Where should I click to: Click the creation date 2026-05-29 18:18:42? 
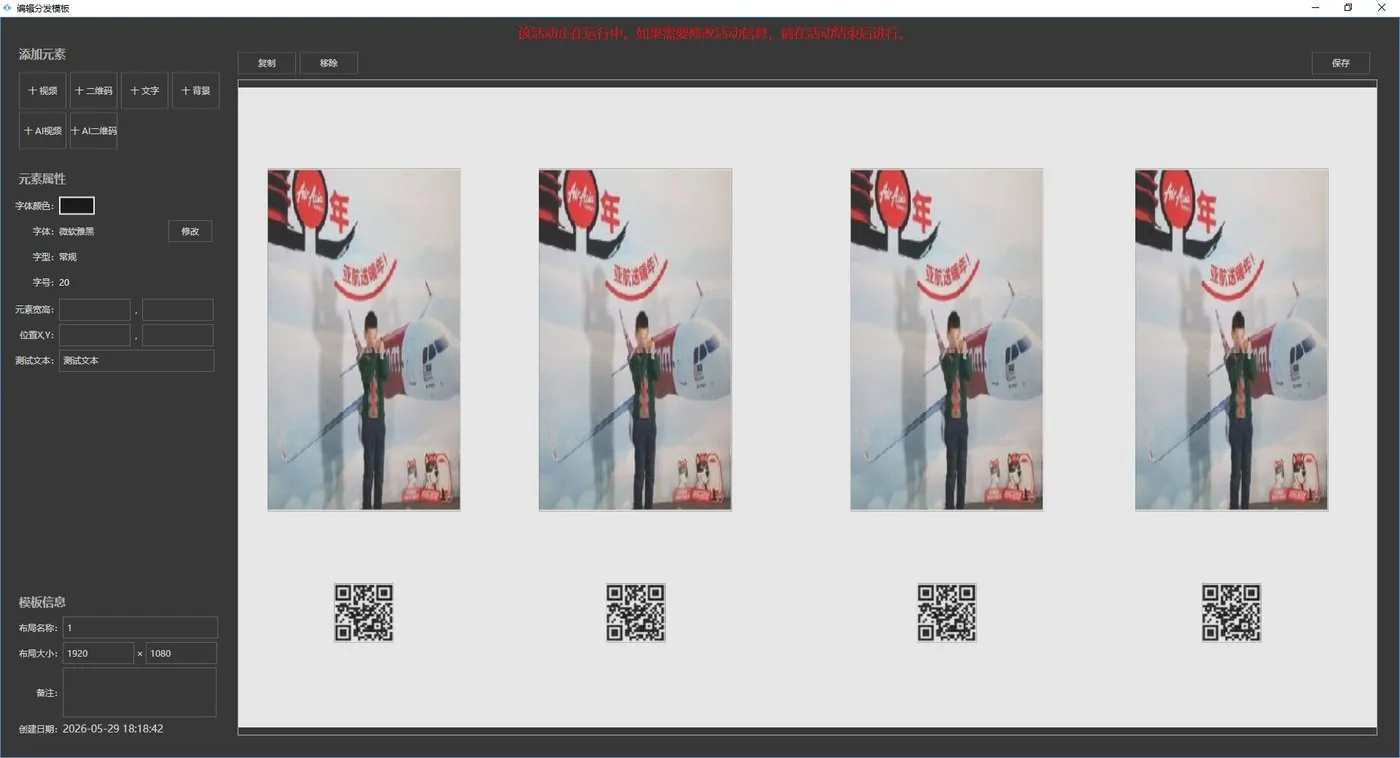(113, 729)
